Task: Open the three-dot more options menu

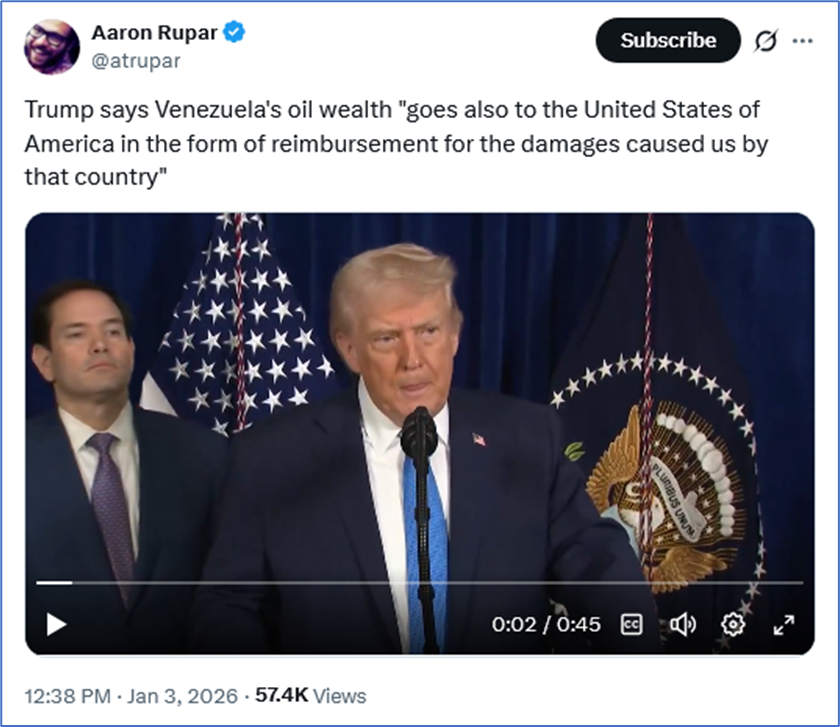Action: pos(802,41)
